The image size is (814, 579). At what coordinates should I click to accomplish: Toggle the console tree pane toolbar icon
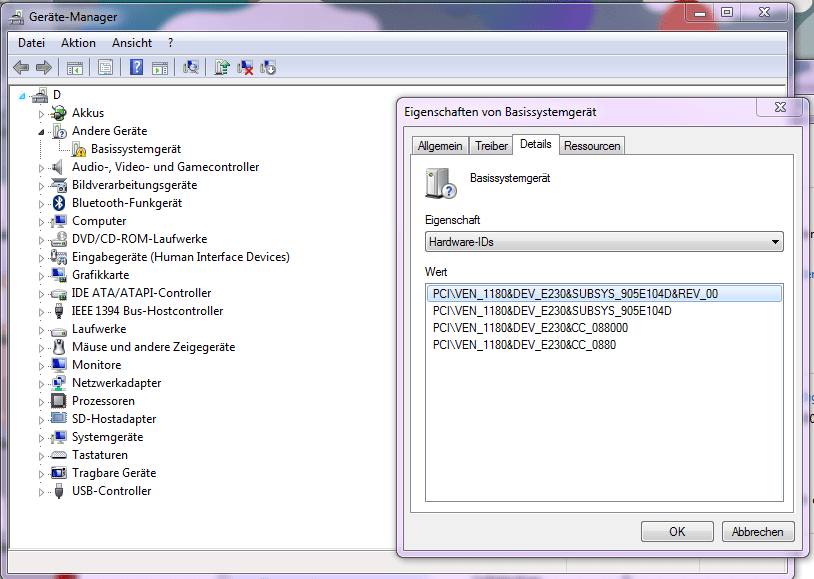[x=74, y=68]
